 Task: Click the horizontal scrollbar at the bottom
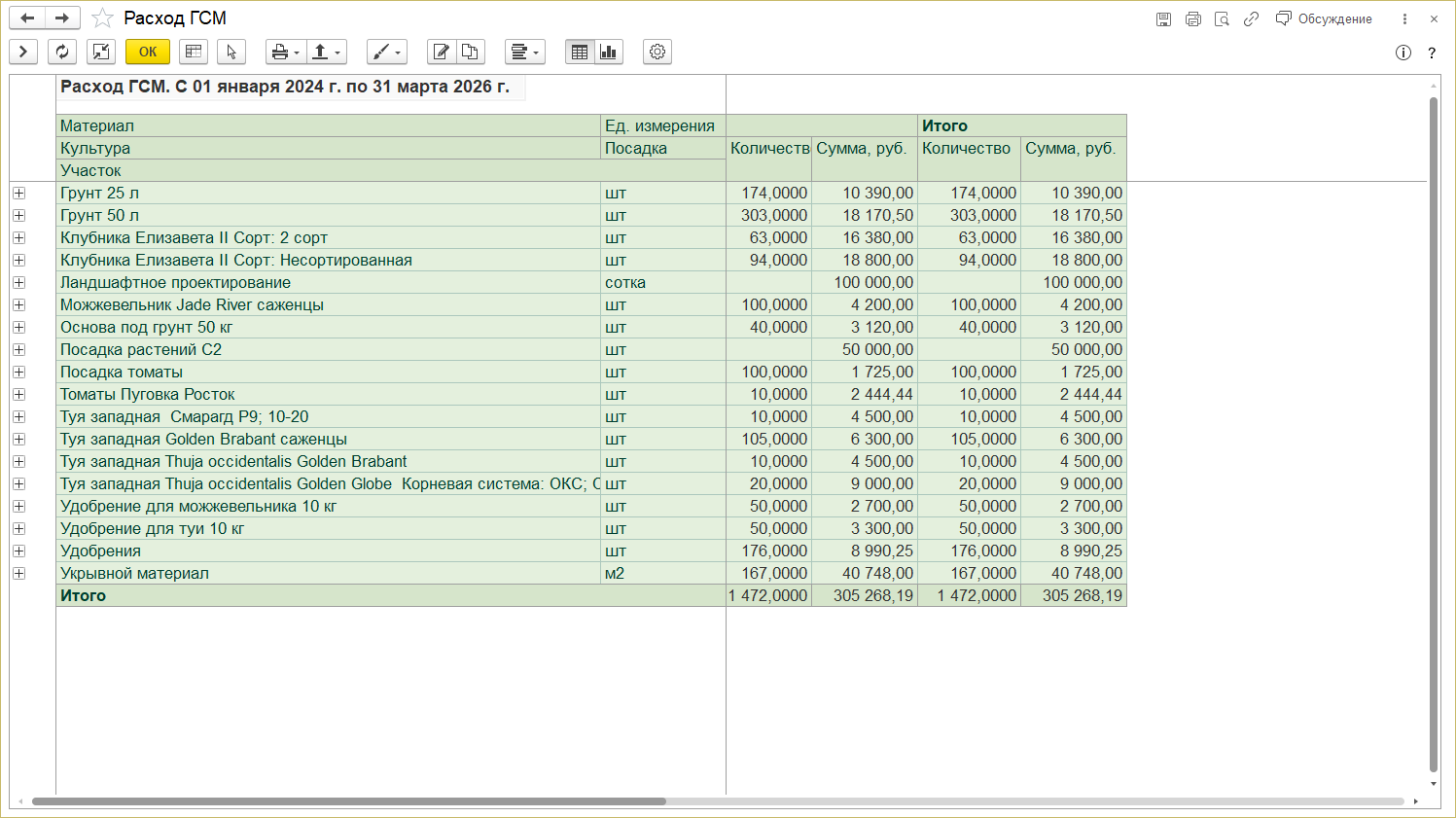(x=348, y=801)
